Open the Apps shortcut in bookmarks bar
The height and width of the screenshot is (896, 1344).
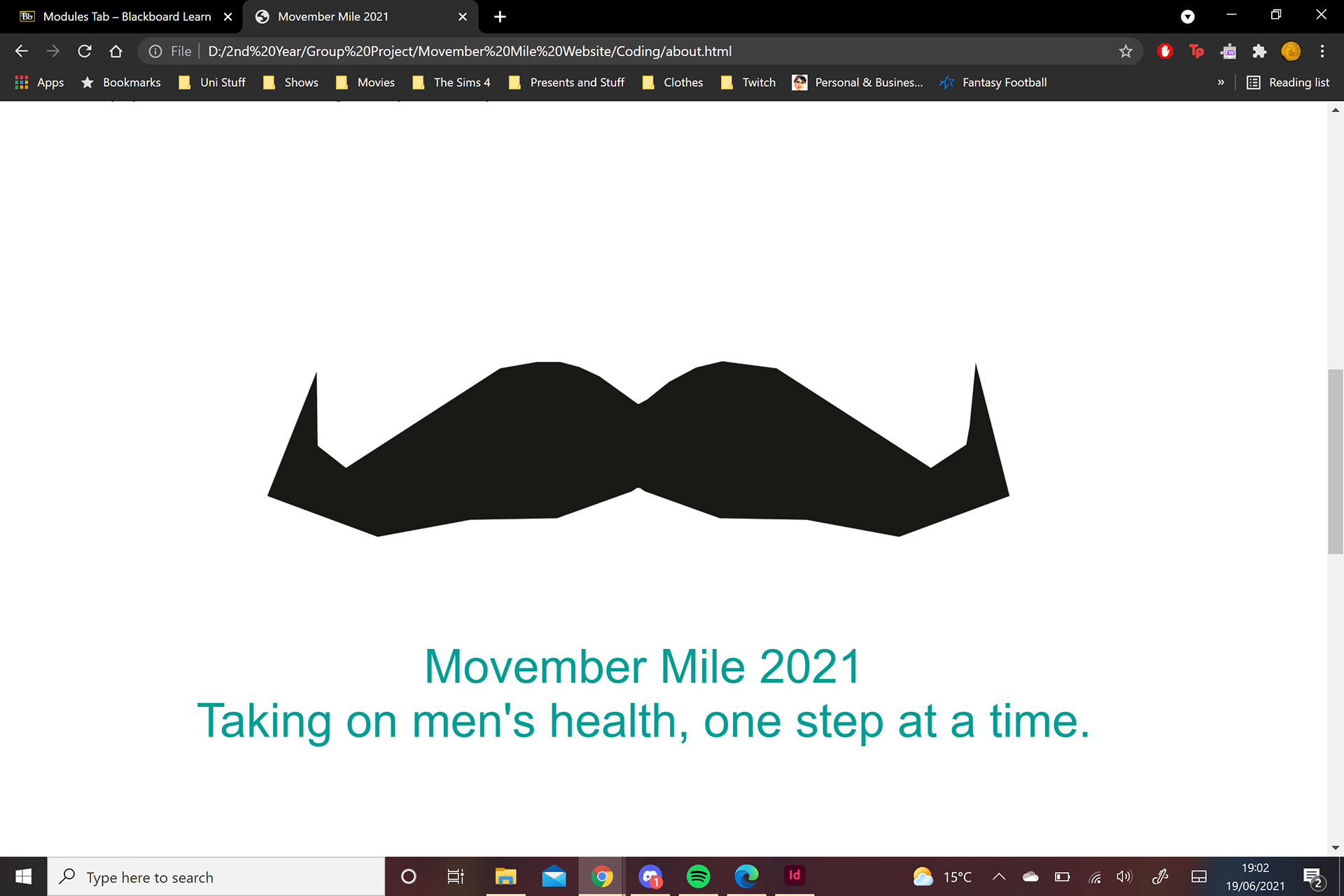(40, 83)
